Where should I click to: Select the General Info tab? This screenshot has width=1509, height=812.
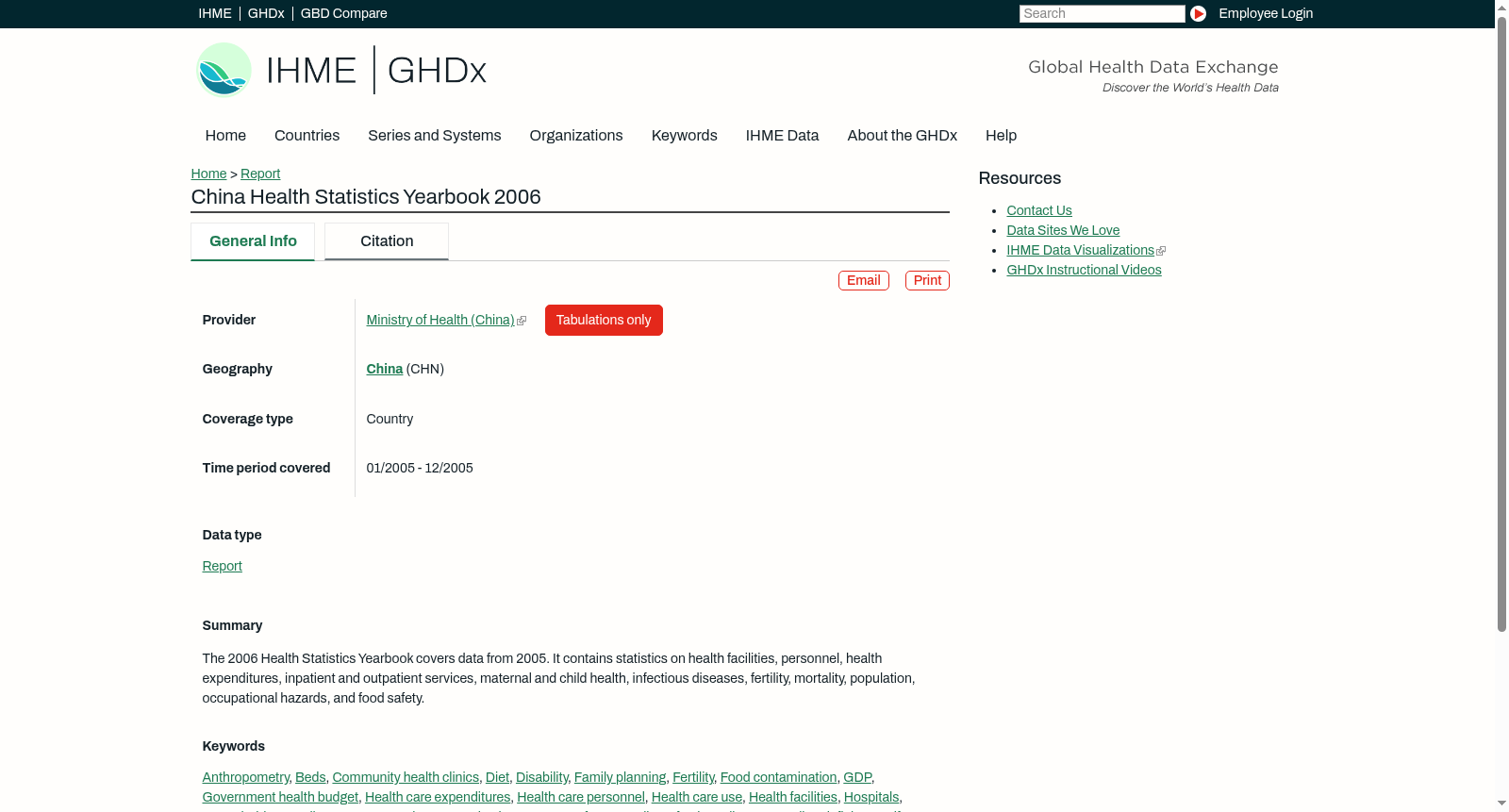tap(253, 241)
